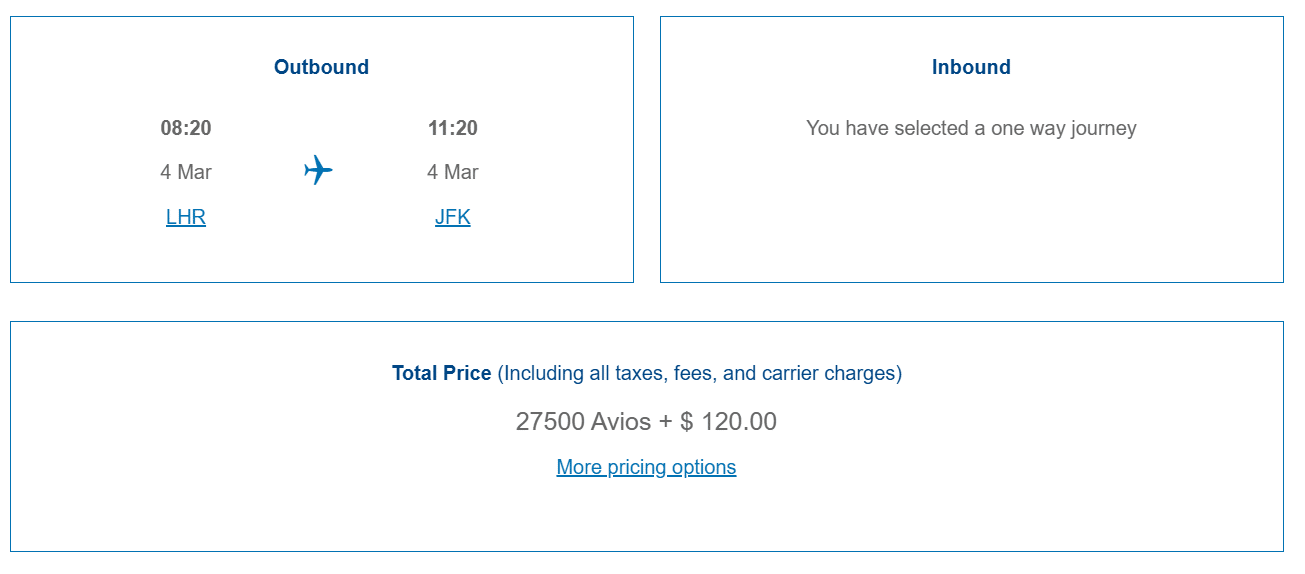This screenshot has height=574, width=1305.
Task: Open More pricing options
Action: [646, 467]
